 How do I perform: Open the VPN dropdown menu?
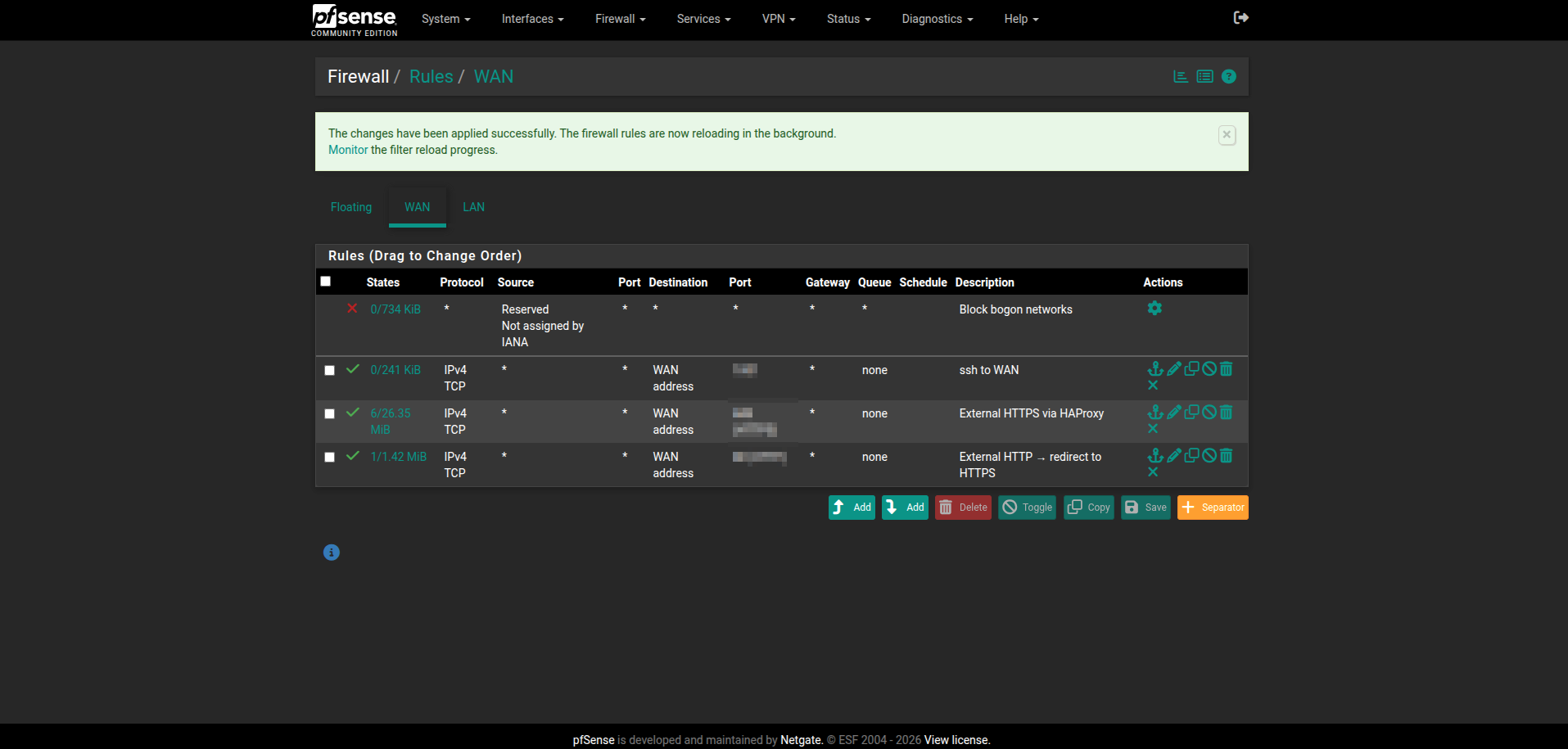pyautogui.click(x=779, y=19)
